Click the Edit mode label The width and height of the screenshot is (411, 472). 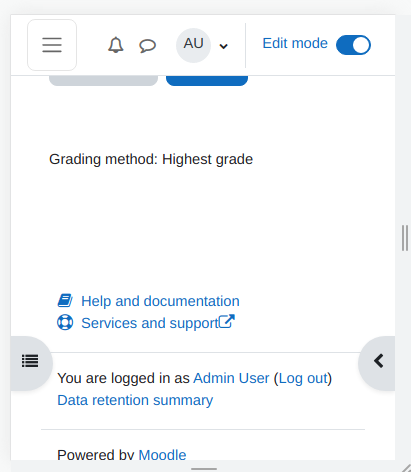(295, 43)
